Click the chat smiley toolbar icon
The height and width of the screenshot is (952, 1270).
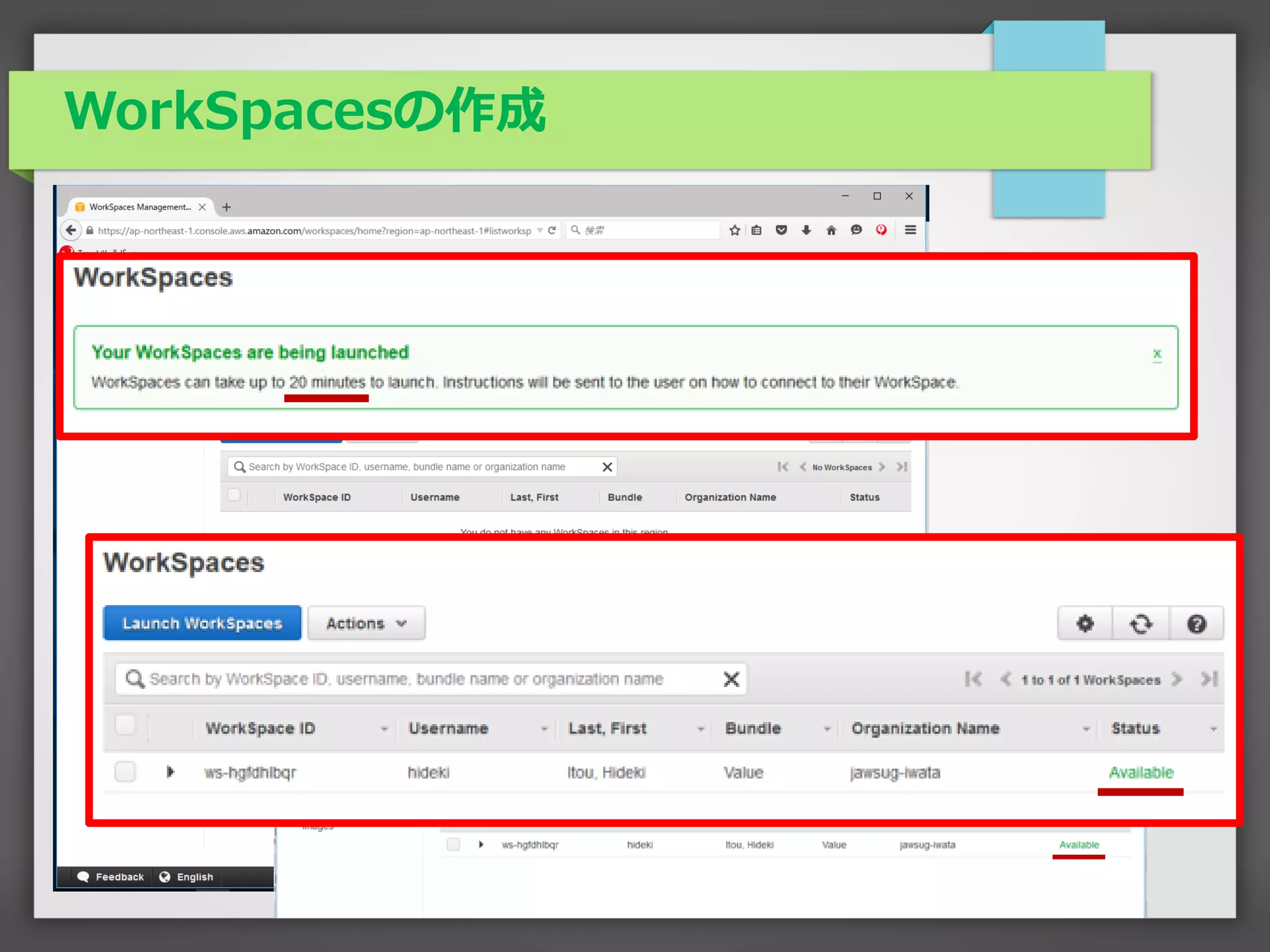856,230
